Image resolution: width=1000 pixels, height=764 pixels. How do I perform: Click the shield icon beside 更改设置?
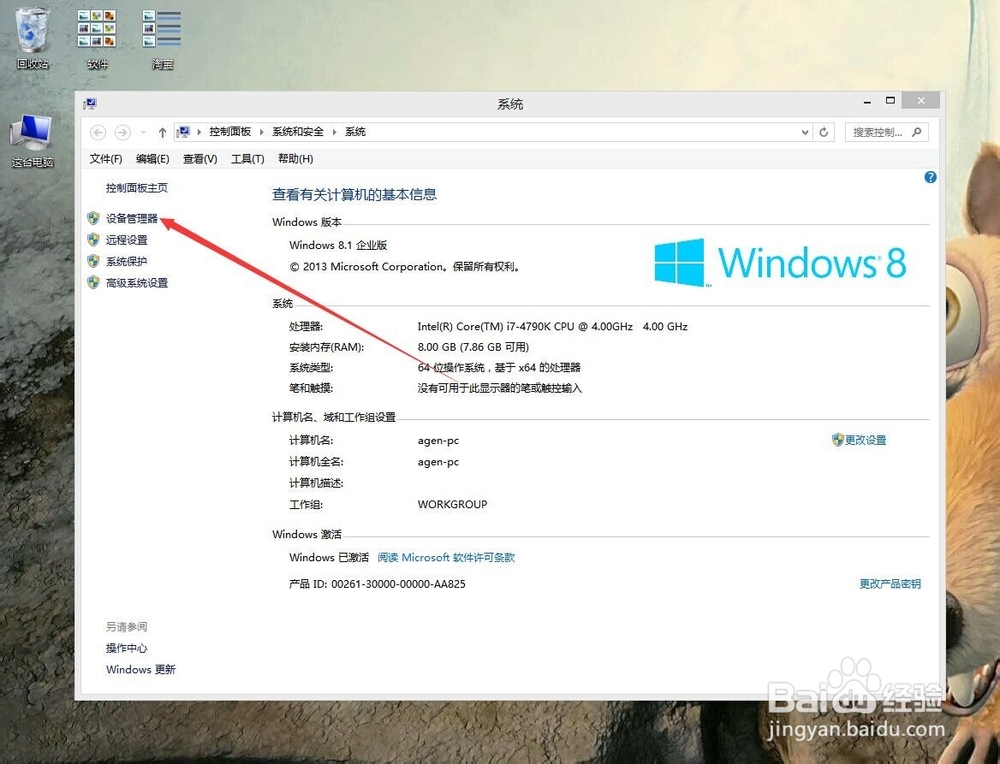(x=837, y=440)
